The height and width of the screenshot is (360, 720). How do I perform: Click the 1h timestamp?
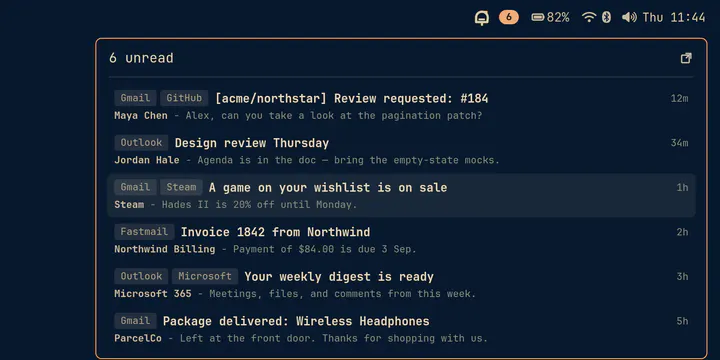coord(682,187)
